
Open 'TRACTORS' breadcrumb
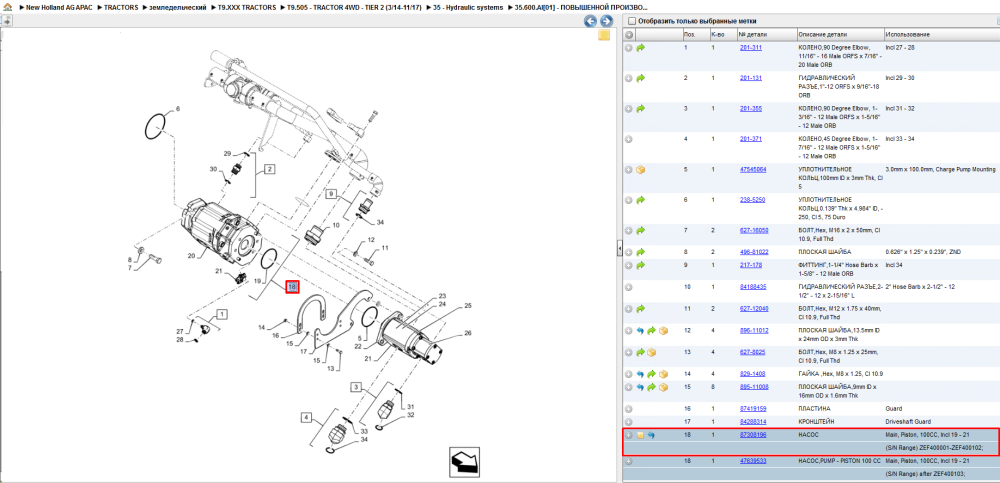[x=119, y=8]
